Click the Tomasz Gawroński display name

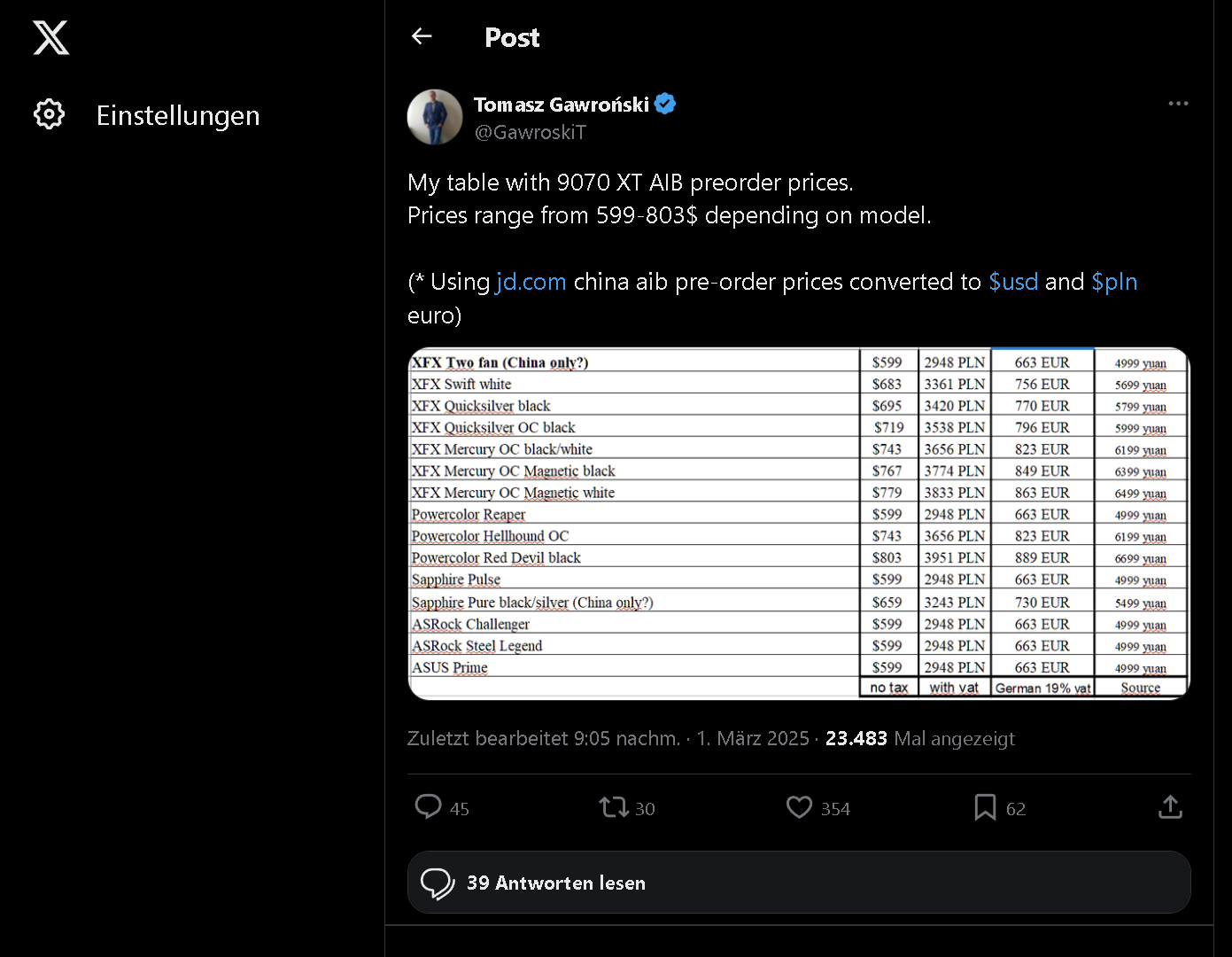pos(562,105)
